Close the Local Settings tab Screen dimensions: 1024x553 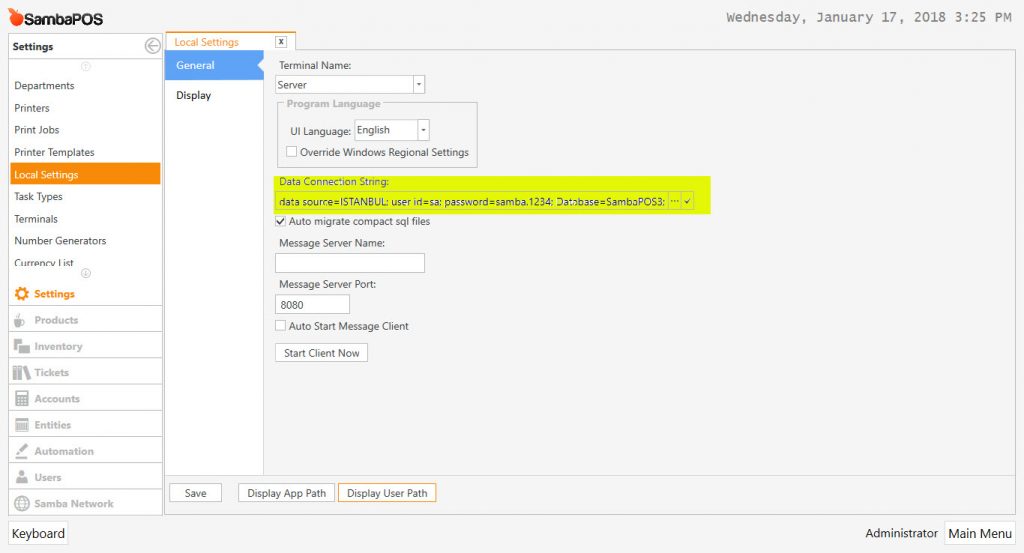(281, 41)
